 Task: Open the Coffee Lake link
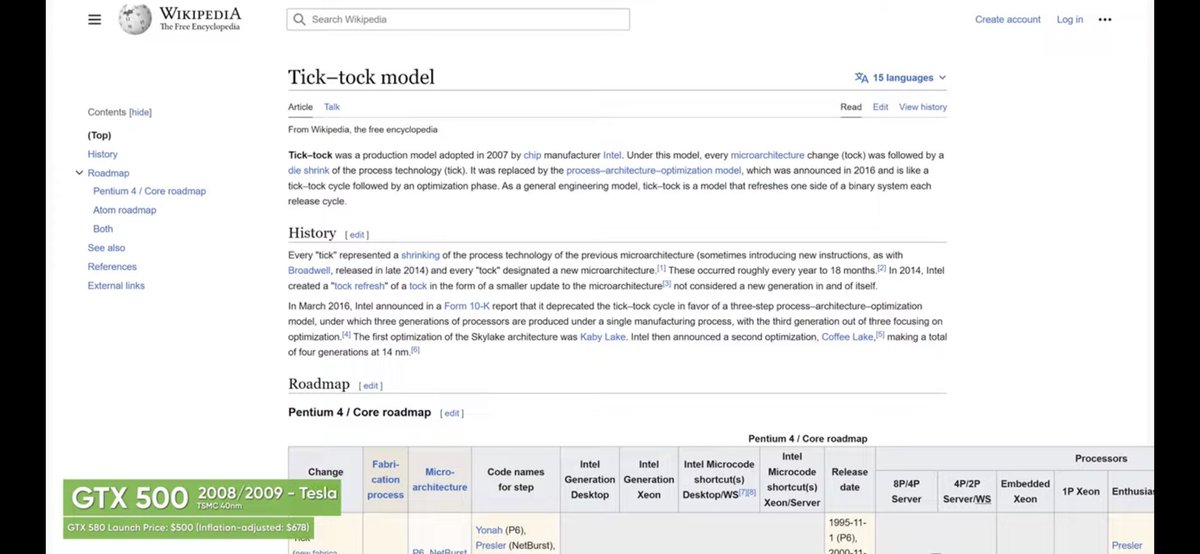(848, 337)
